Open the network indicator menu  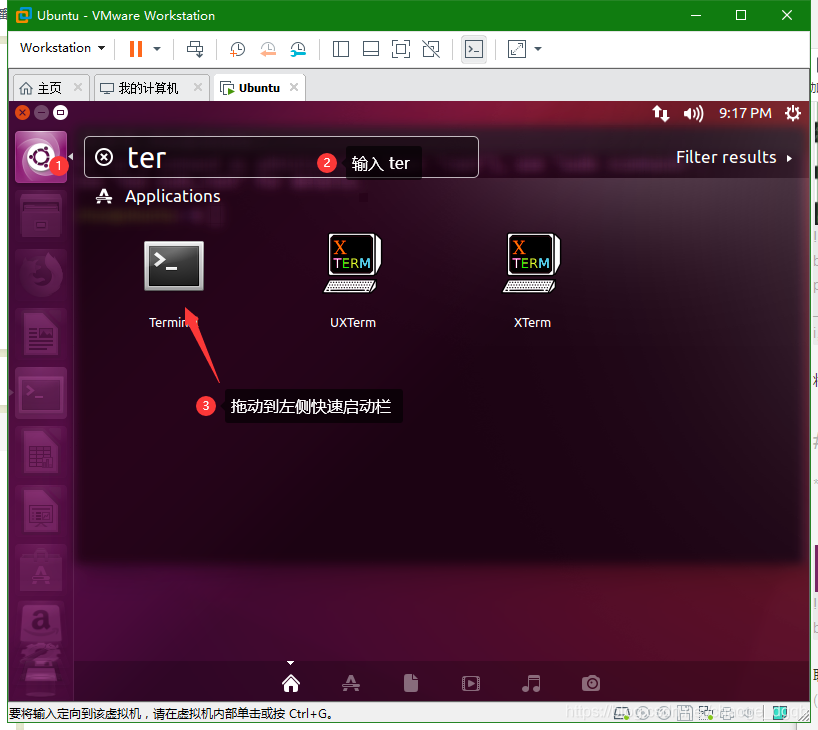660,113
